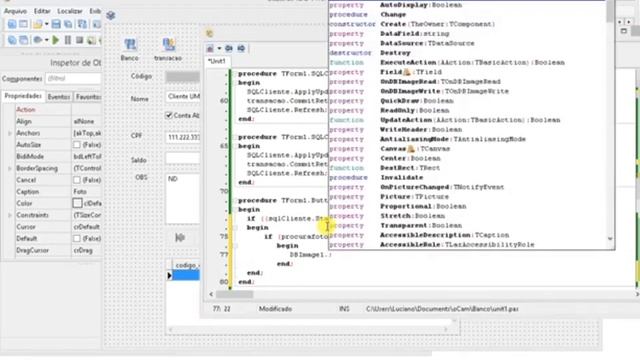Click the Color property clDefault swatch
640x360 pixels.
77,203
